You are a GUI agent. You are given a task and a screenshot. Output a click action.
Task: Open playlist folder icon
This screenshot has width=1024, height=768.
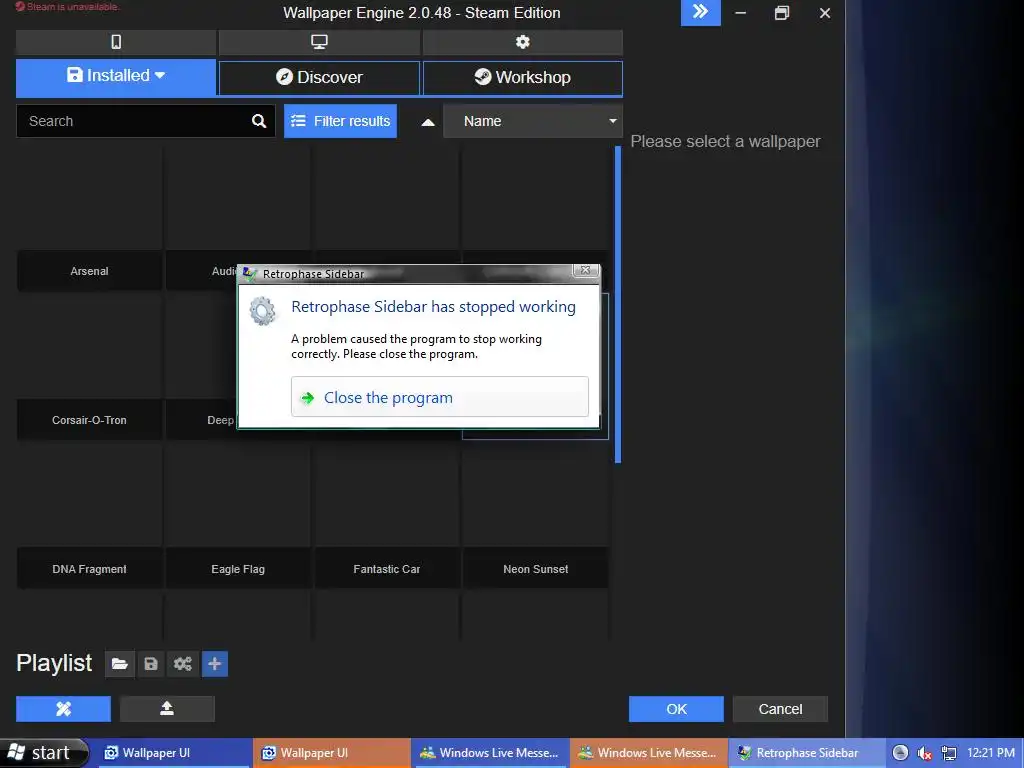pyautogui.click(x=120, y=664)
